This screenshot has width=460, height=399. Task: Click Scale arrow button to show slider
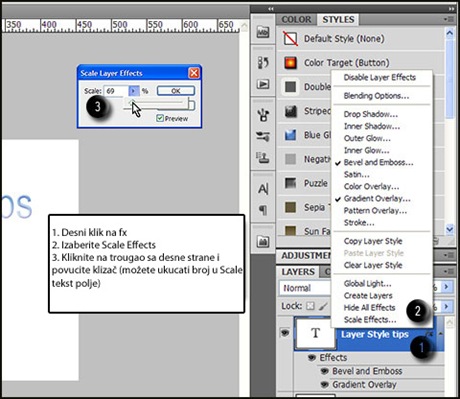click(133, 91)
